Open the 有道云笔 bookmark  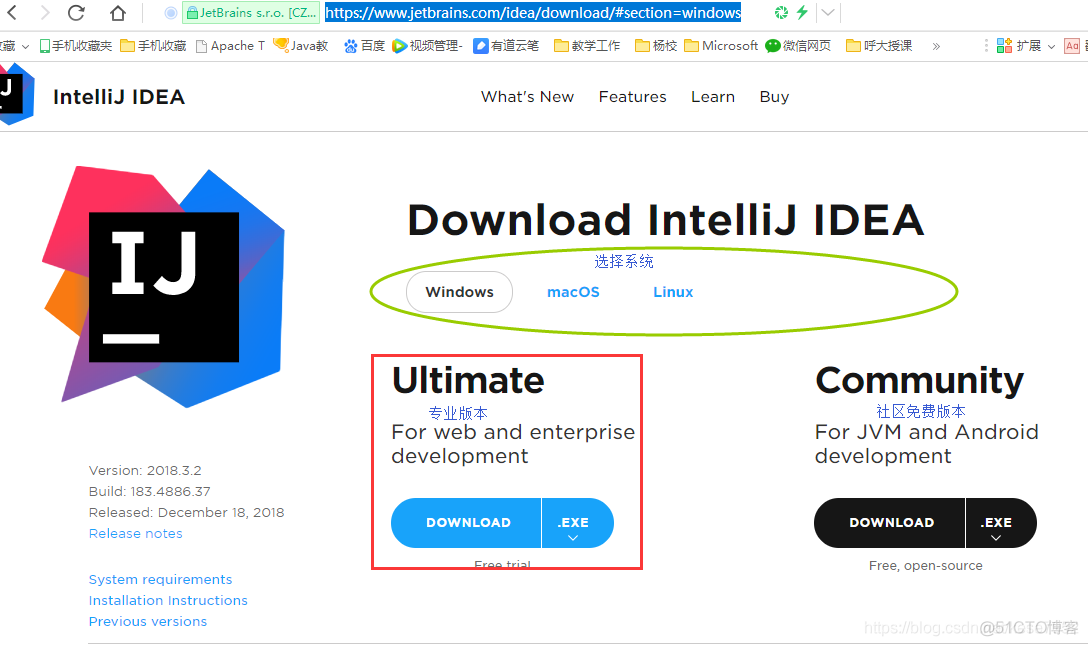click(506, 46)
